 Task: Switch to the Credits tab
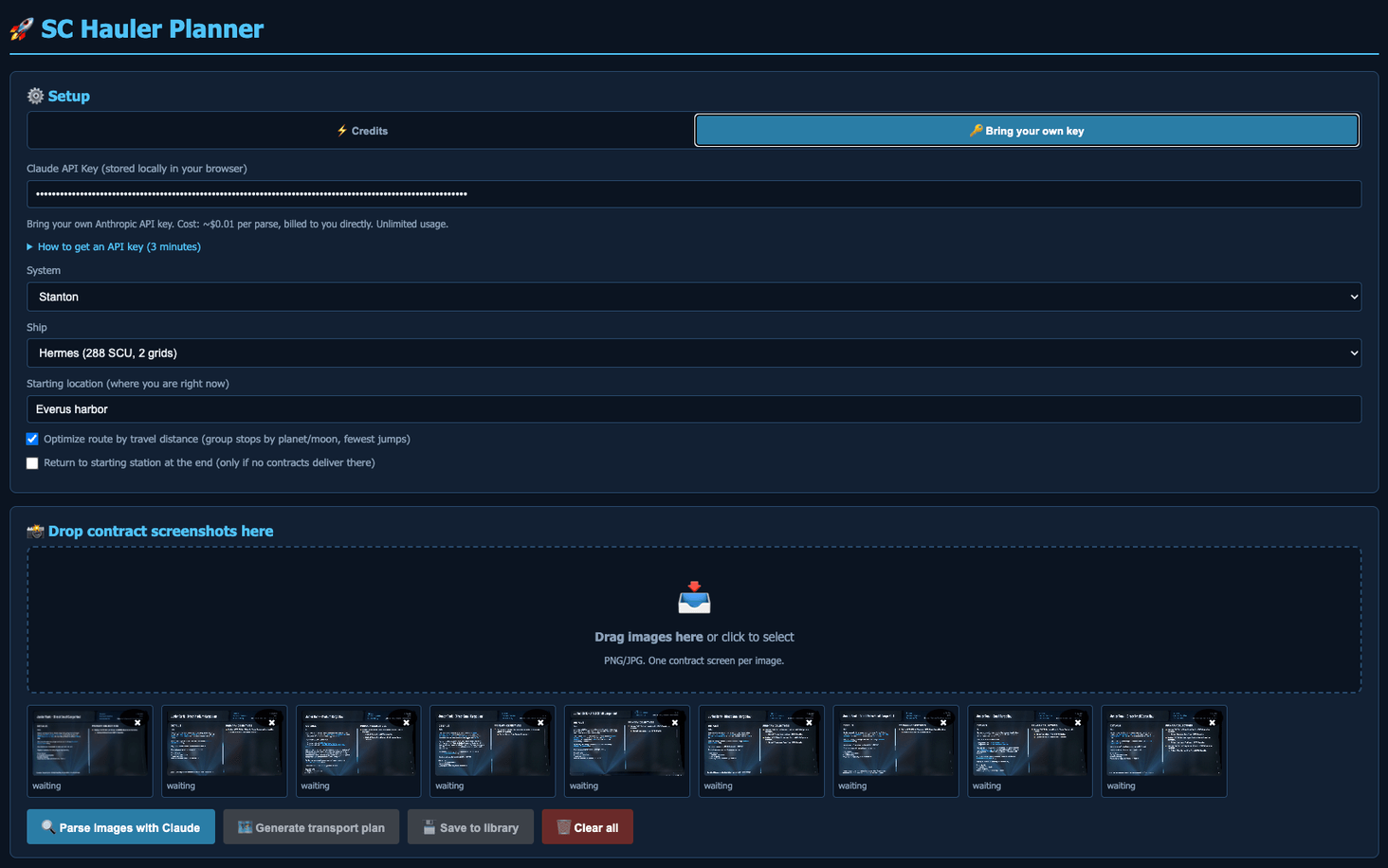pyautogui.click(x=361, y=131)
